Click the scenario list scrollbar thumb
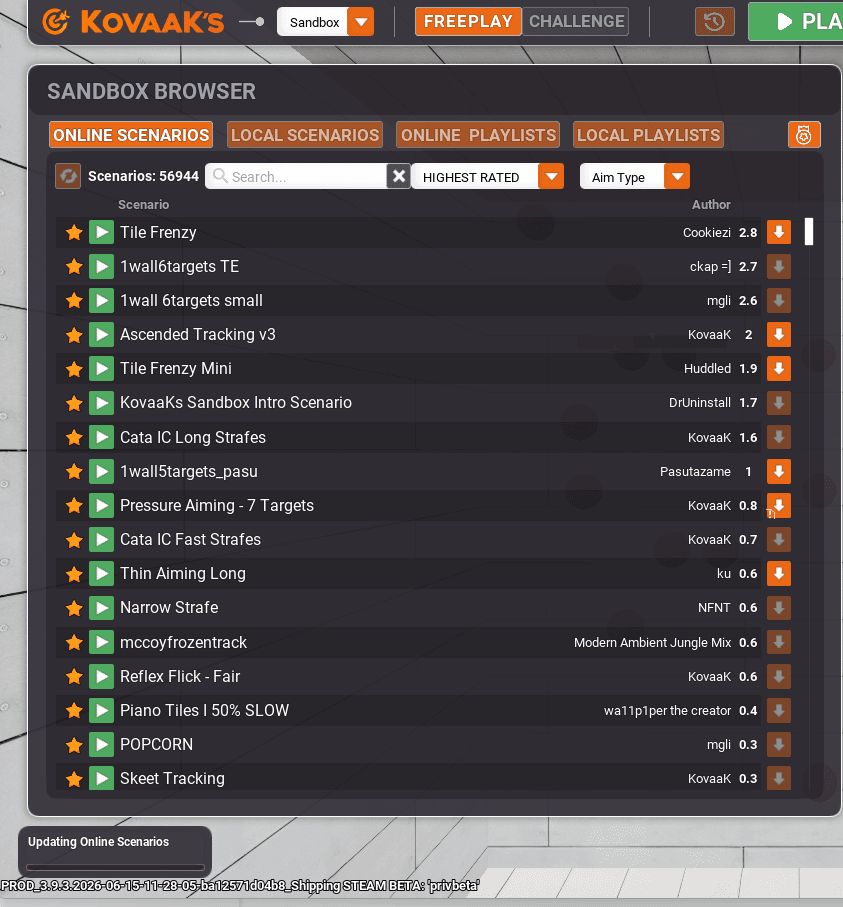The image size is (843, 907). (809, 231)
